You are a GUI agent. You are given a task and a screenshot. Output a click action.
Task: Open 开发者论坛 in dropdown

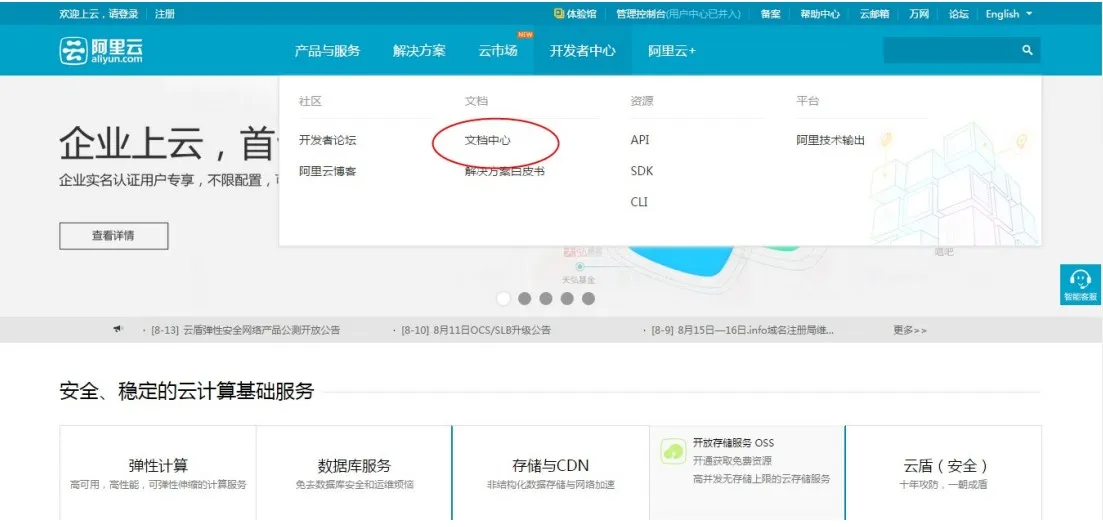328,140
